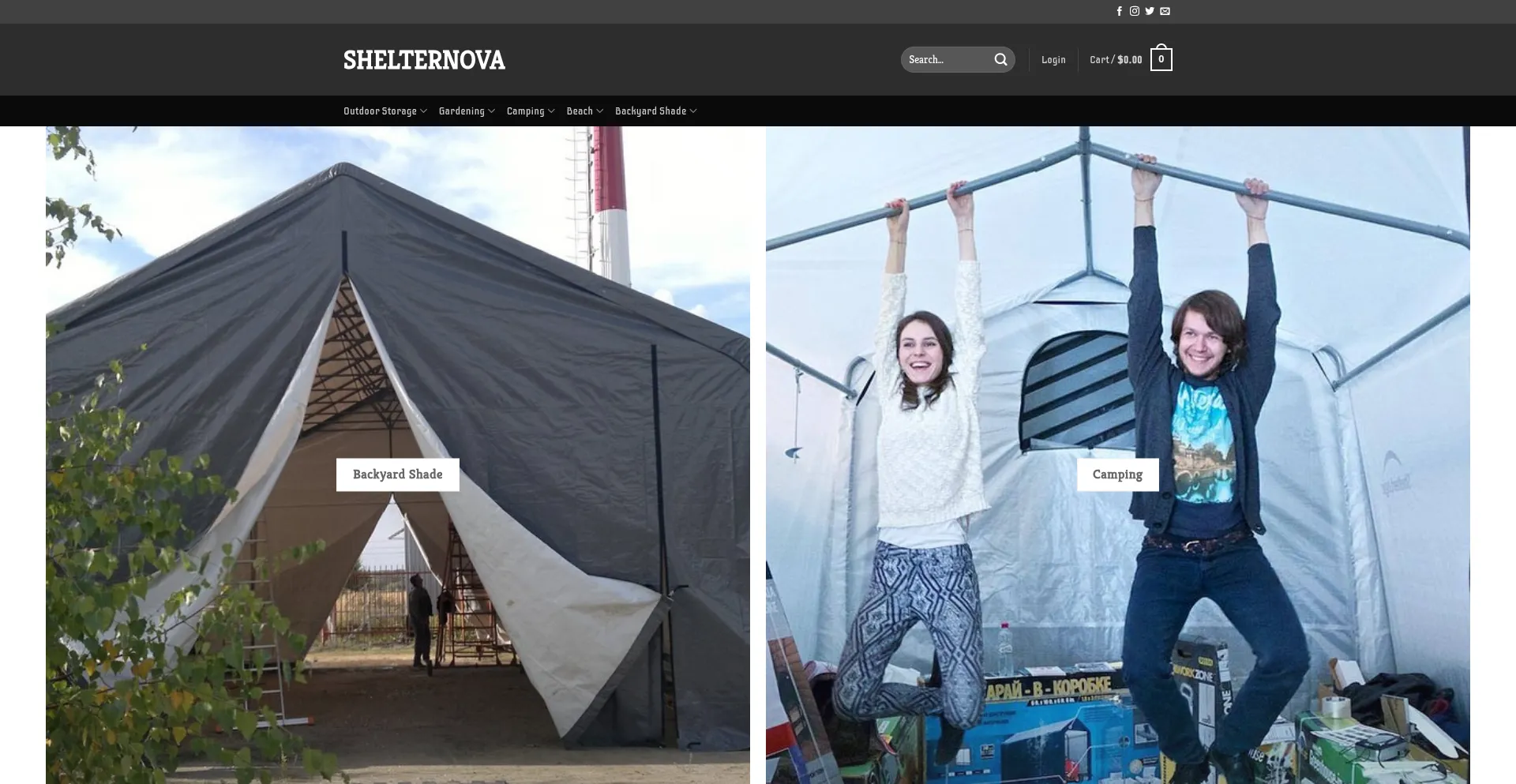Open the Beach menu

(x=580, y=111)
